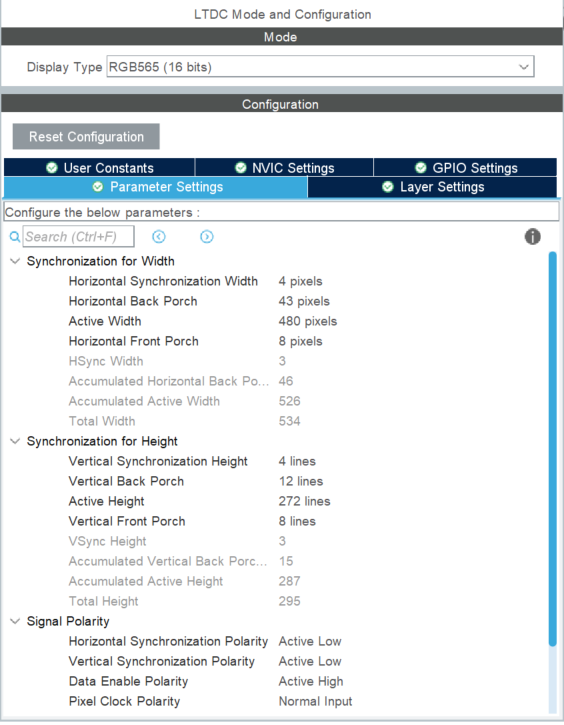Edit Vertical Back Porch value 12 lines
The width and height of the screenshot is (564, 725).
click(300, 481)
